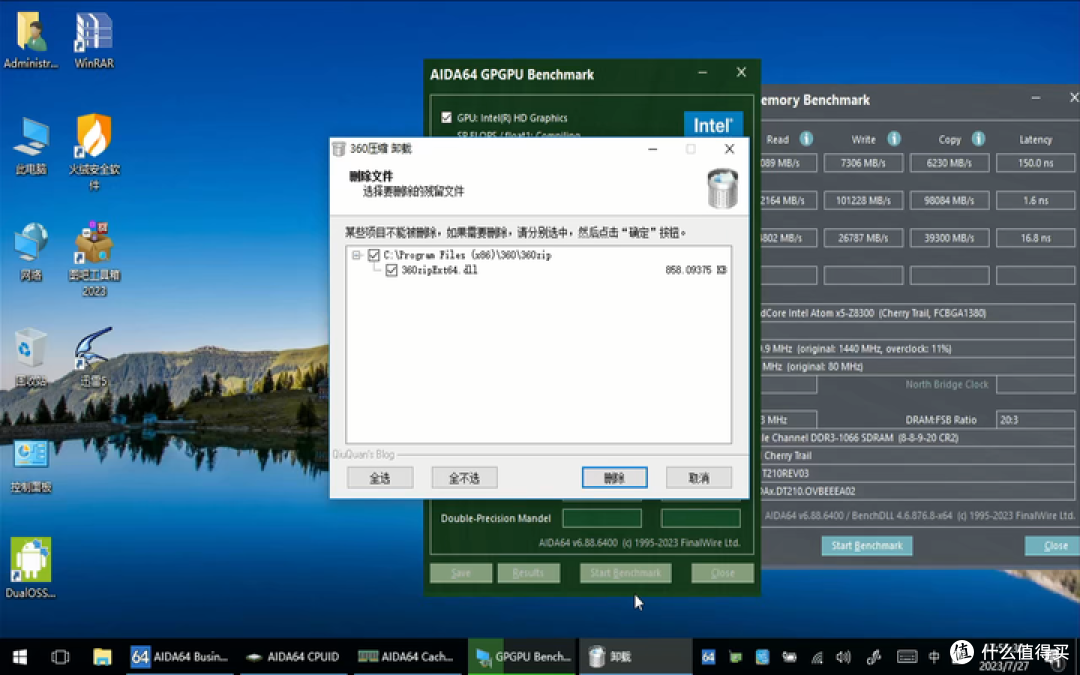
Task: Click the 取消 cancel button
Action: pos(698,477)
